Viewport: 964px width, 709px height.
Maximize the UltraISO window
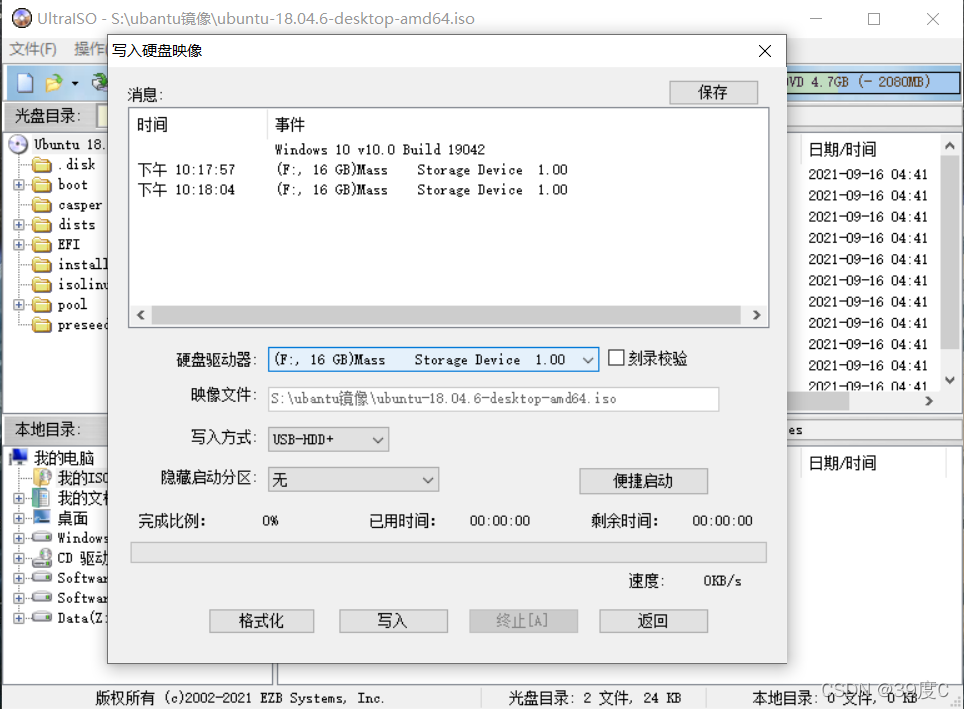[874, 19]
